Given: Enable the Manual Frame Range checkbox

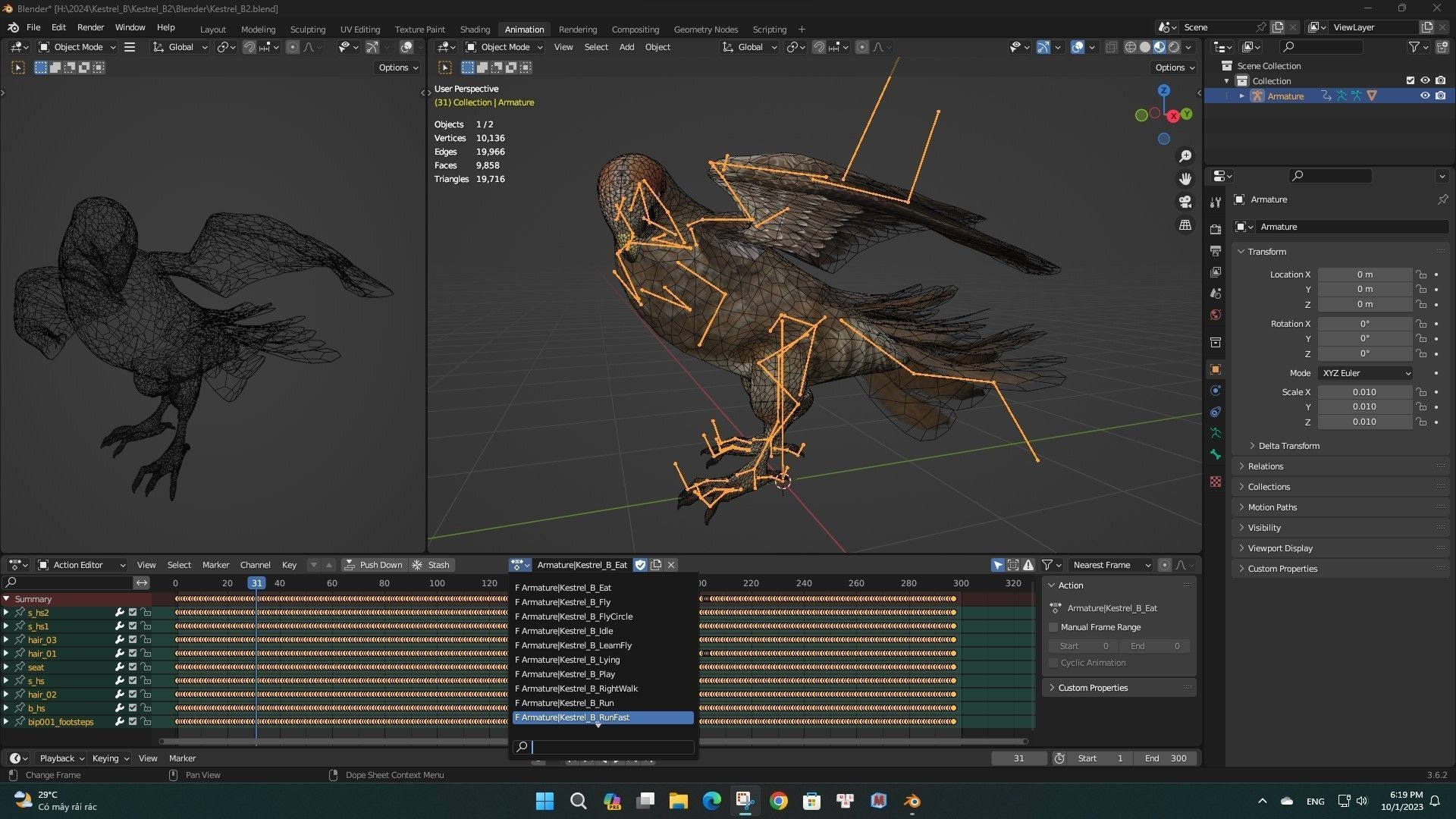Looking at the screenshot, I should (1053, 627).
